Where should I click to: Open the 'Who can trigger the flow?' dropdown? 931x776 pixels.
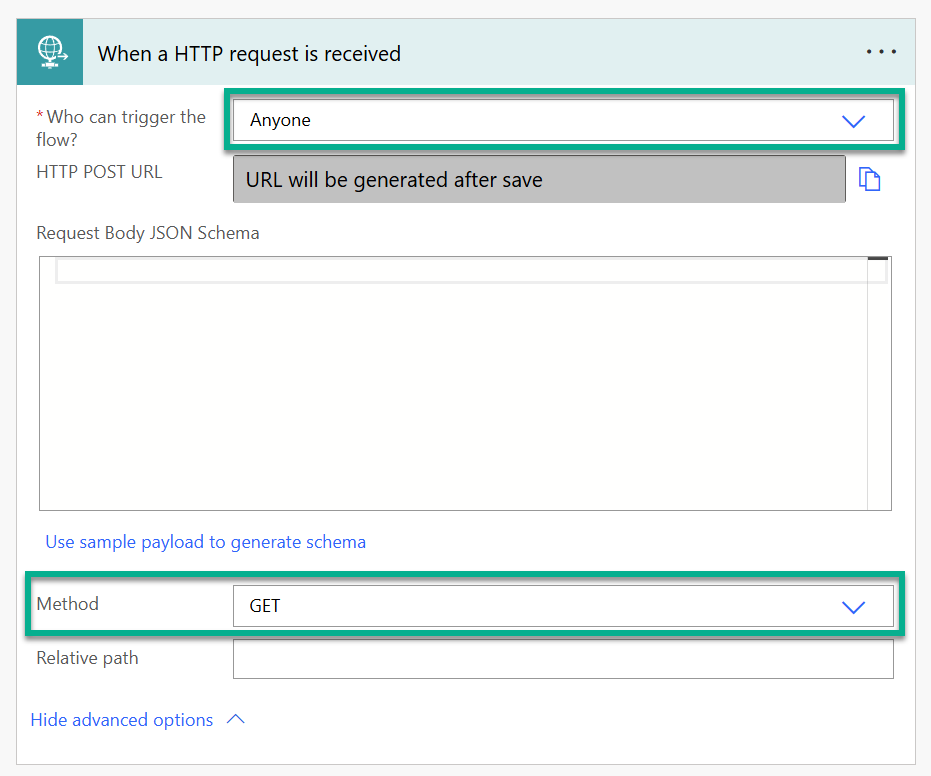[x=563, y=121]
